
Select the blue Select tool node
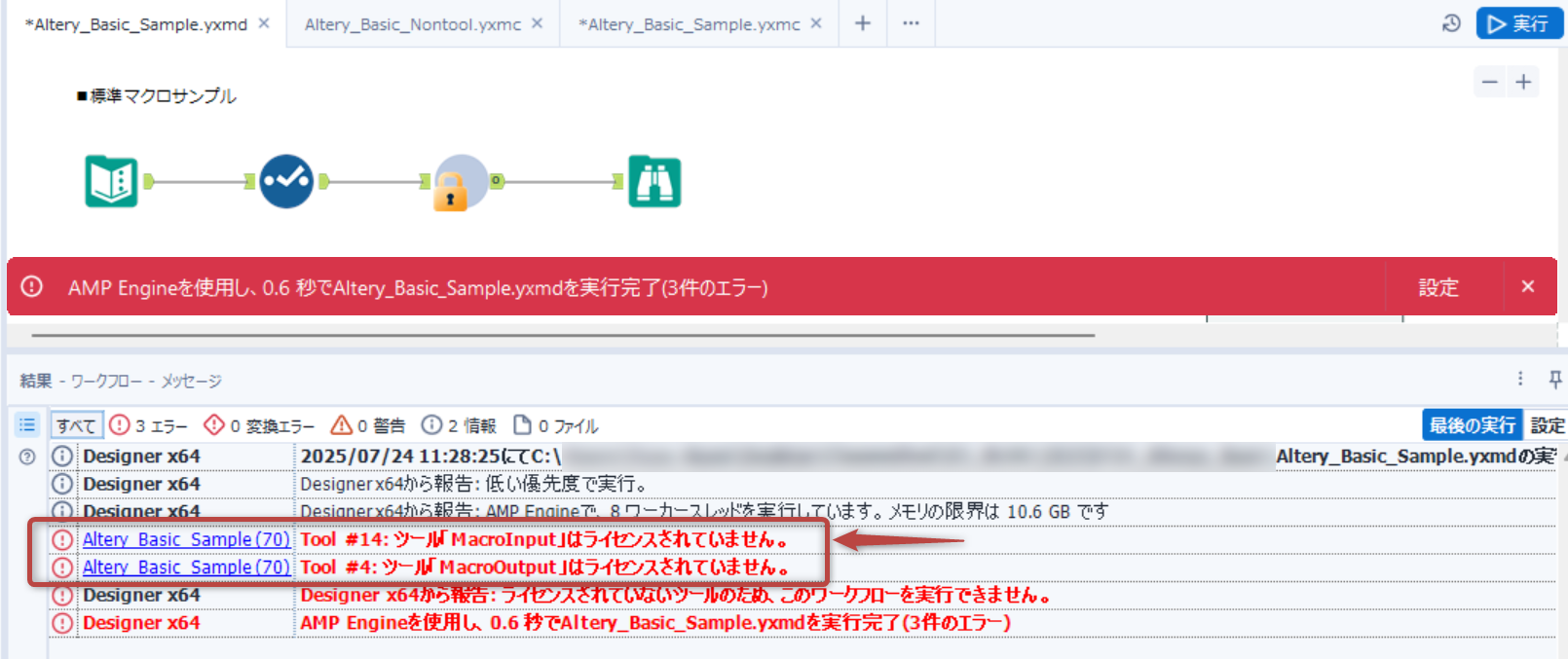(x=286, y=181)
